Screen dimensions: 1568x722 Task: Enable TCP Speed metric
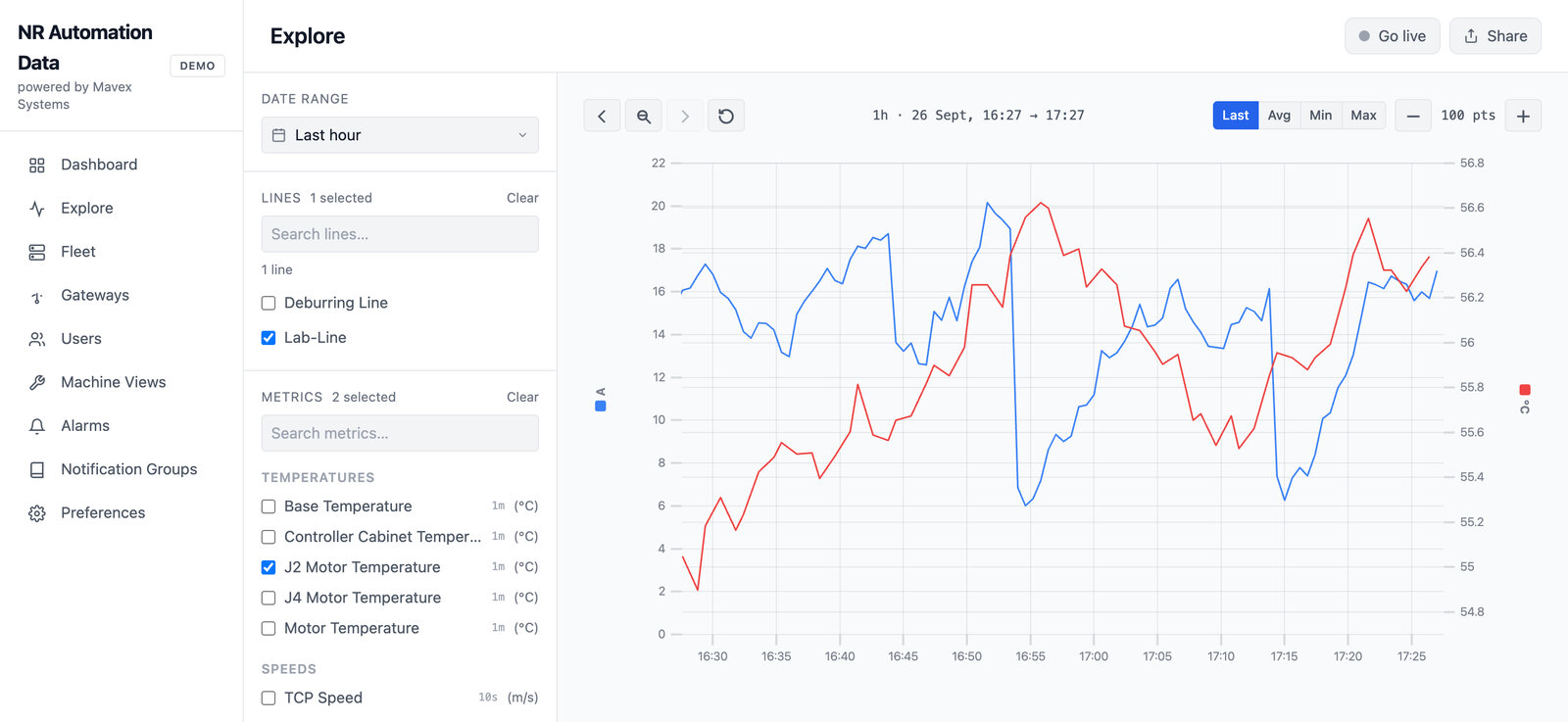[269, 698]
